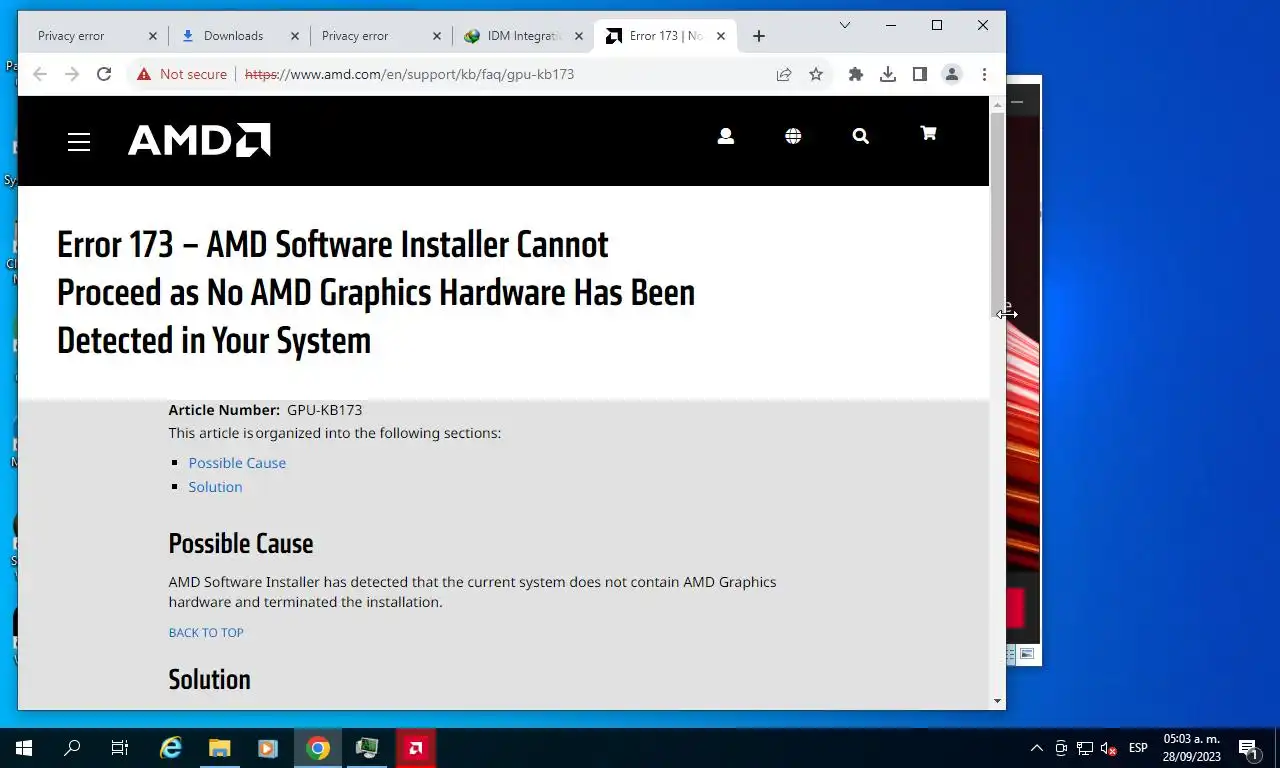Viewport: 1280px width, 768px height.
Task: Open the Windows Start menu
Action: 24,748
